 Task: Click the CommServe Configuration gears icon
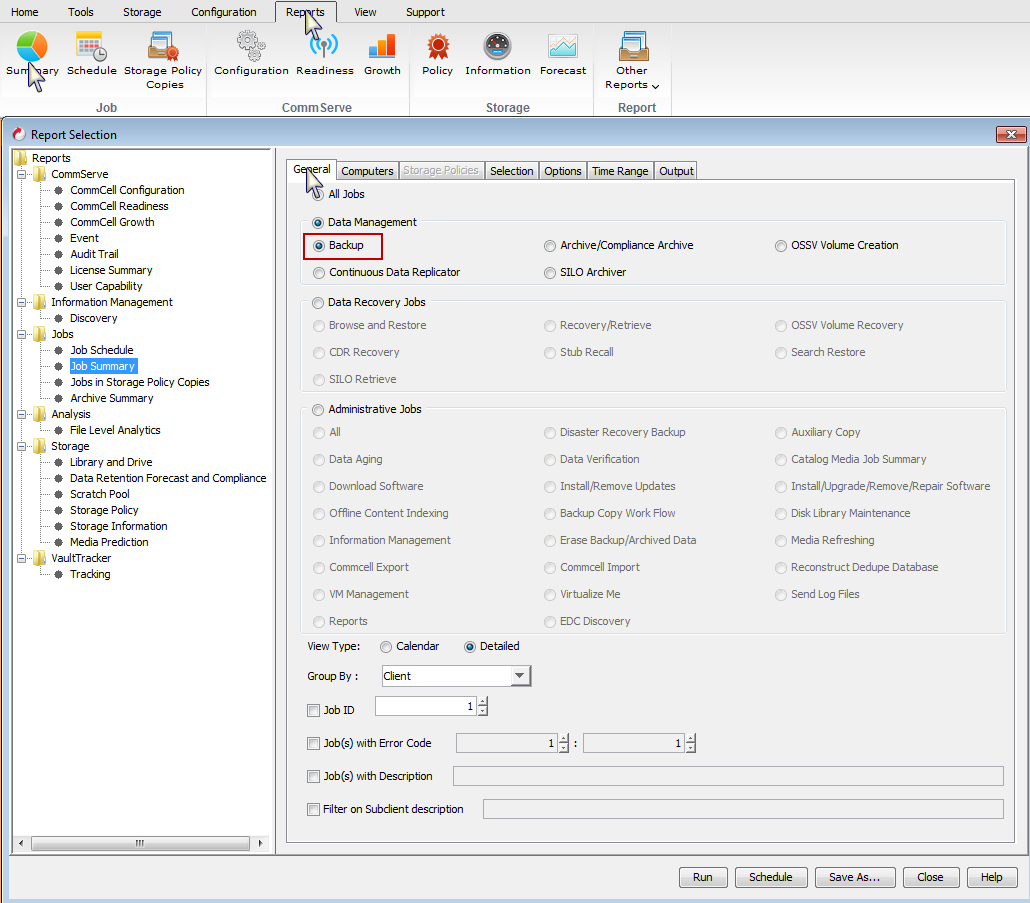(251, 47)
